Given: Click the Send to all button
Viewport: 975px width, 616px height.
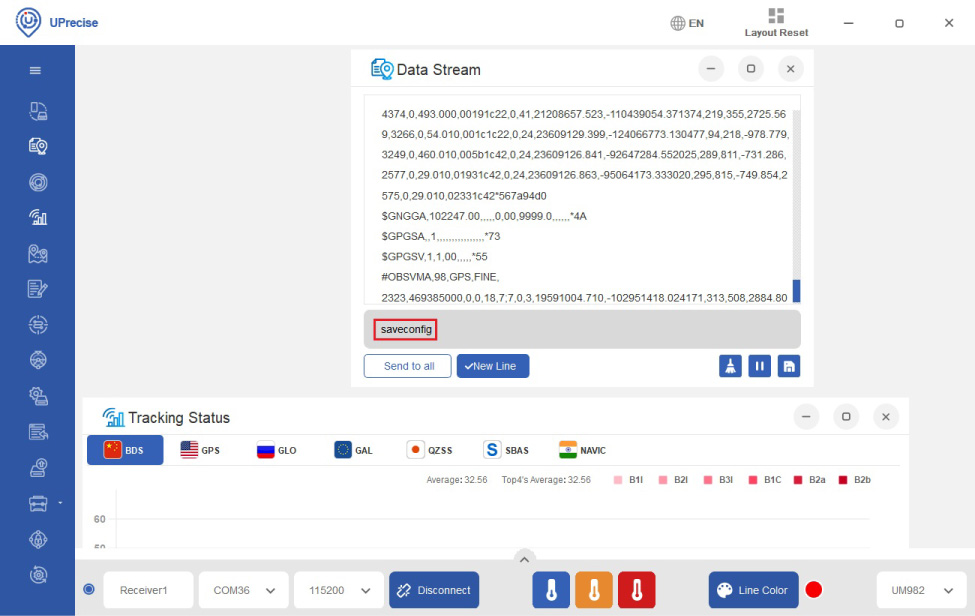Looking at the screenshot, I should (408, 366).
